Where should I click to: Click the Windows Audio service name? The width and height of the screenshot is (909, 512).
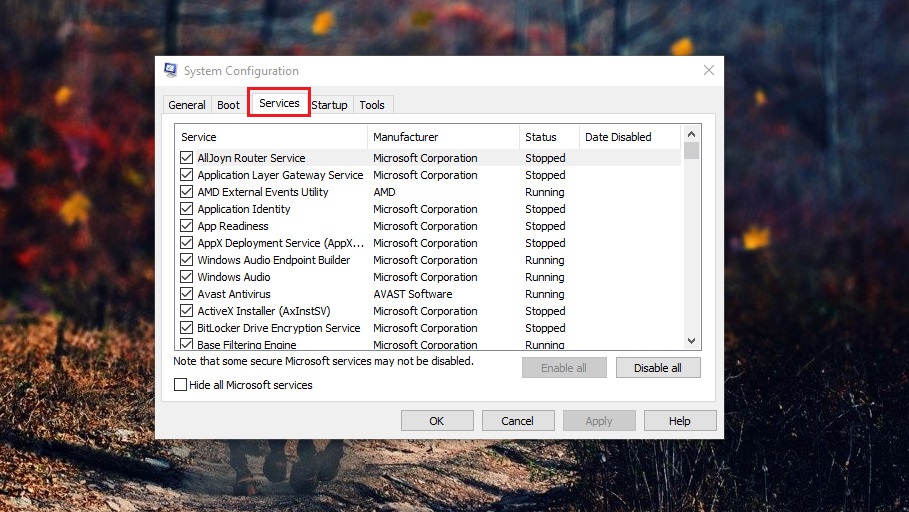point(234,277)
